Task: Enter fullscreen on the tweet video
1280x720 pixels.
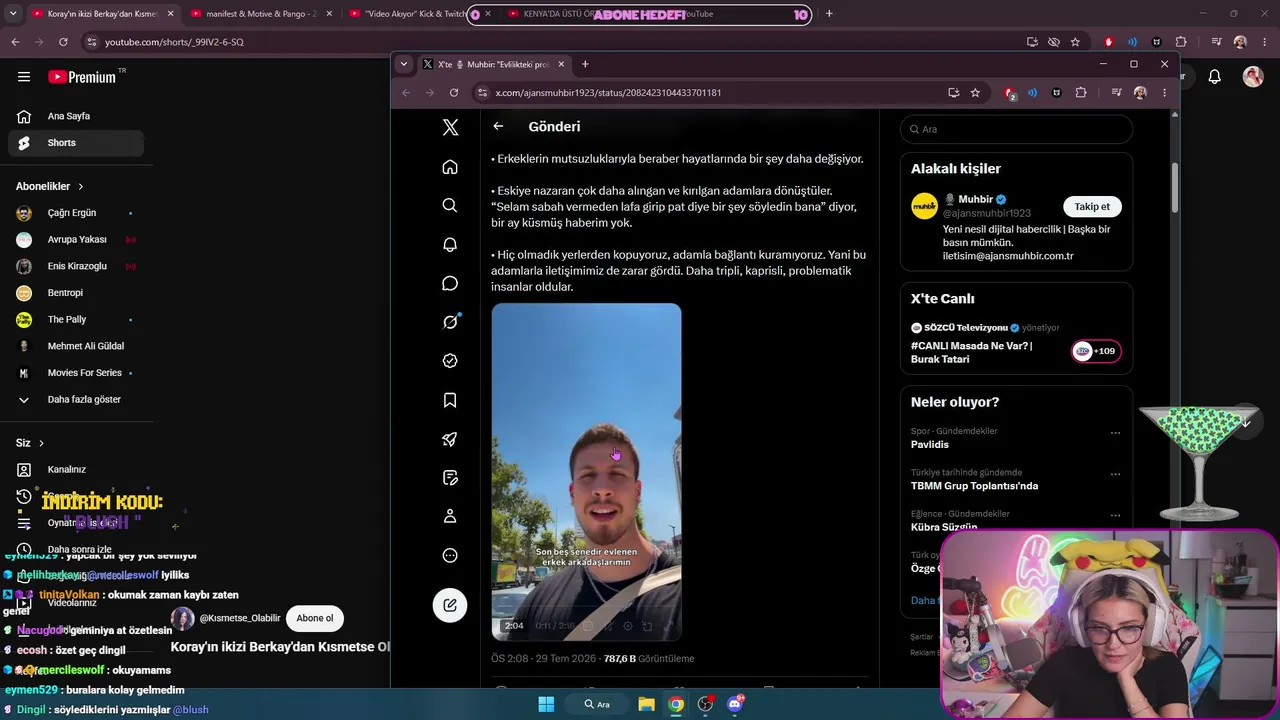Action: coord(666,626)
